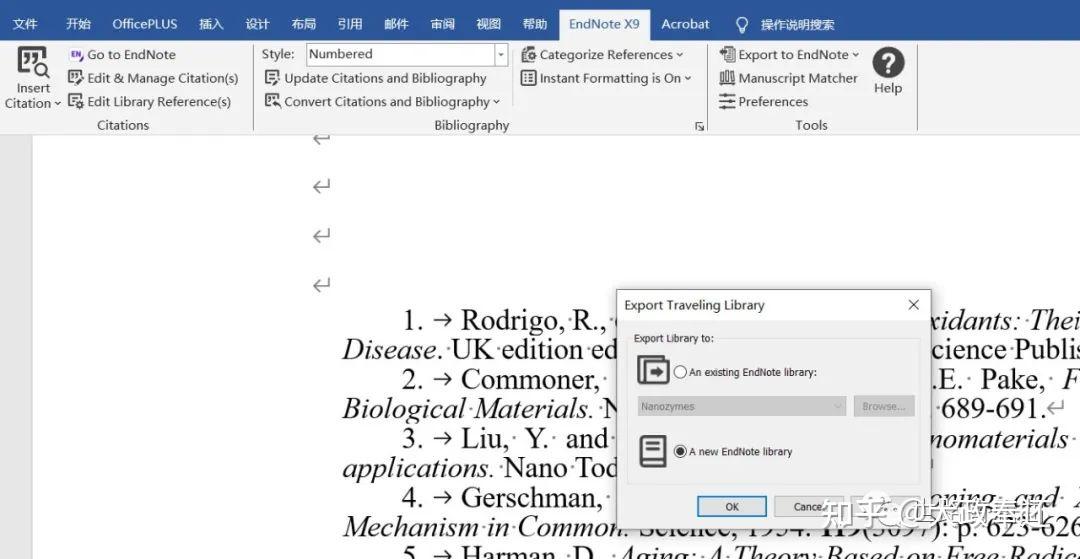Click the lightbulb Tell Me icon
The image size is (1080, 559).
point(742,25)
